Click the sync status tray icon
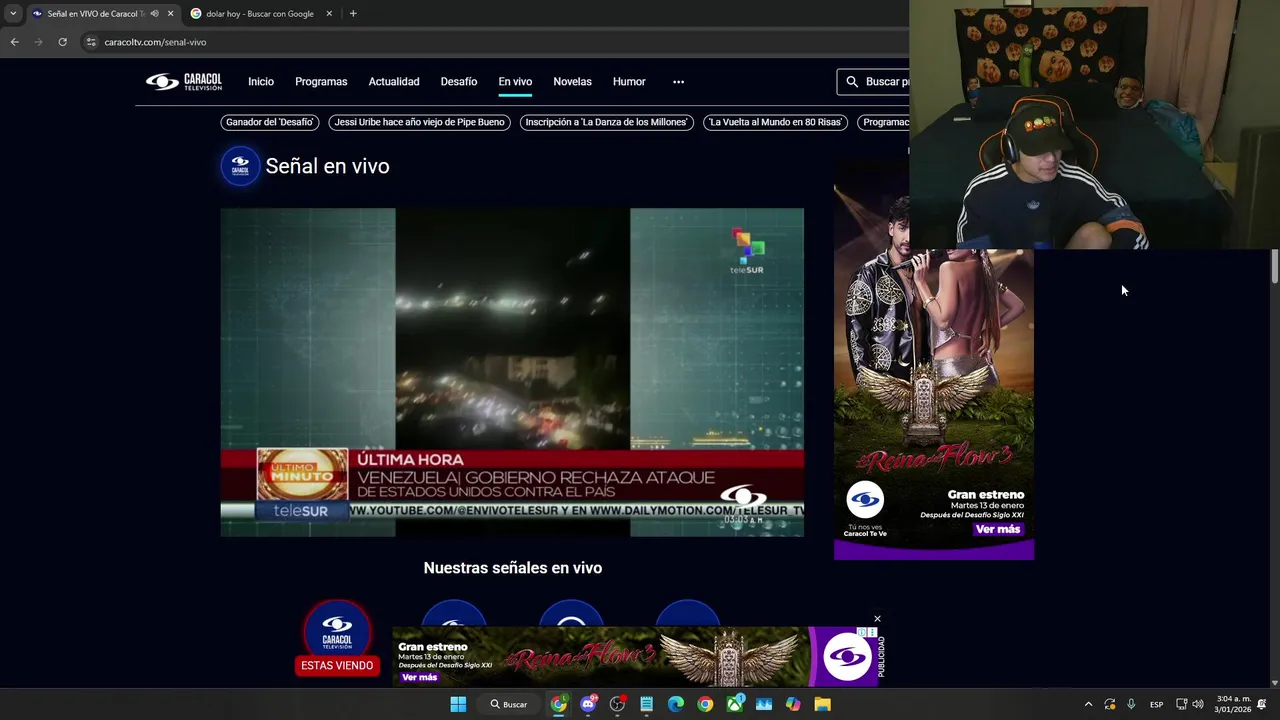Viewport: 1280px width, 720px height. point(1110,704)
